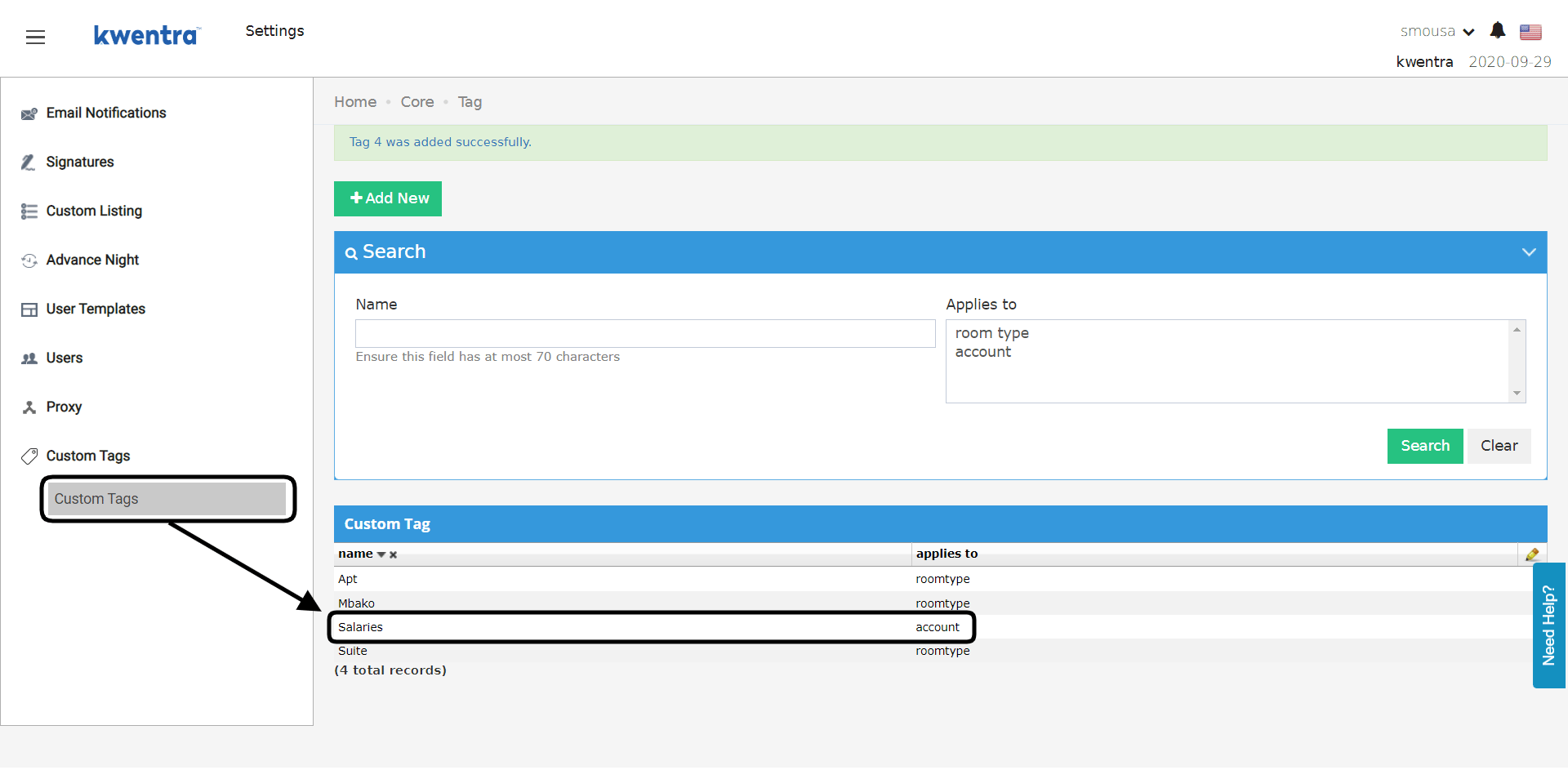
Task: Open User Templates settings
Action: point(96,309)
